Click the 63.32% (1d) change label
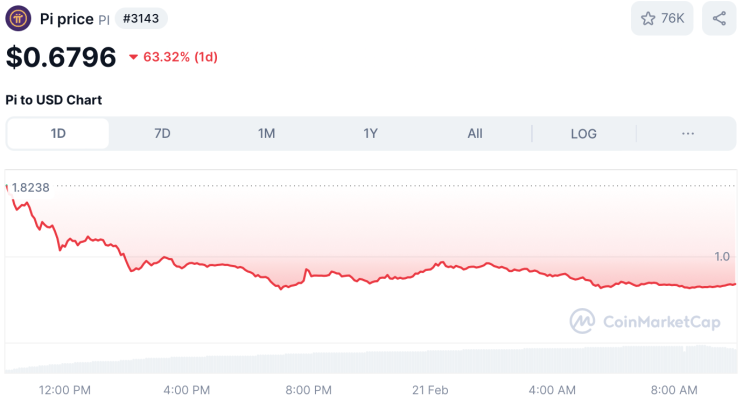Screen dimensions: 750x405 180,57
